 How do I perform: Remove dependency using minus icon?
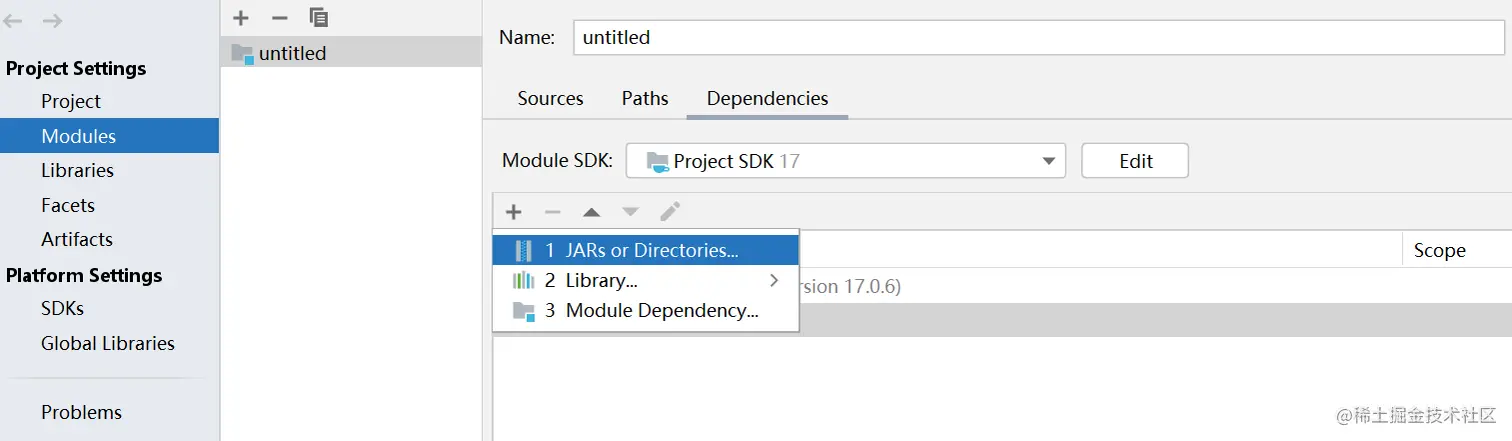(x=552, y=212)
